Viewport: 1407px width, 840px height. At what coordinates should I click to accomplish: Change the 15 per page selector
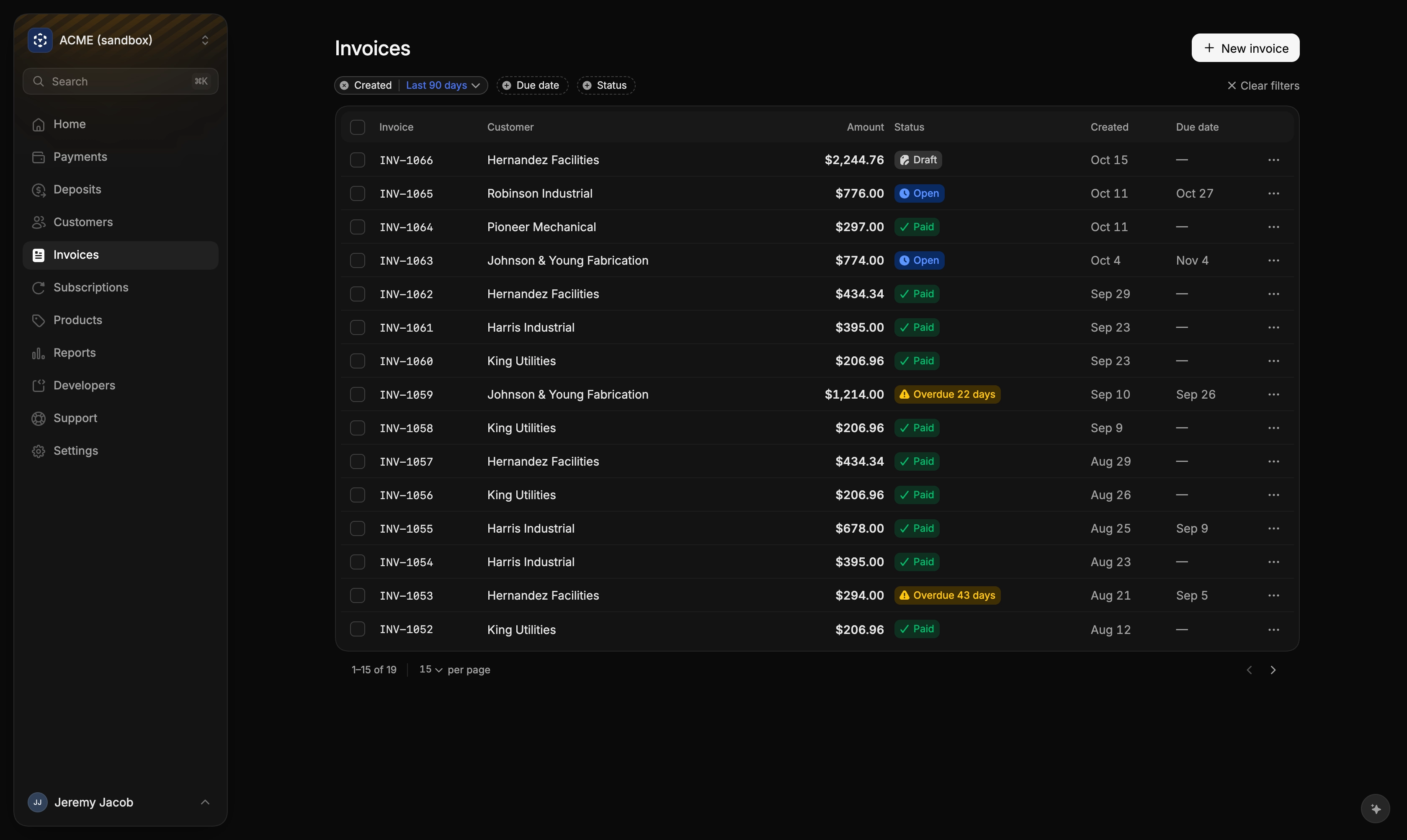[431, 670]
